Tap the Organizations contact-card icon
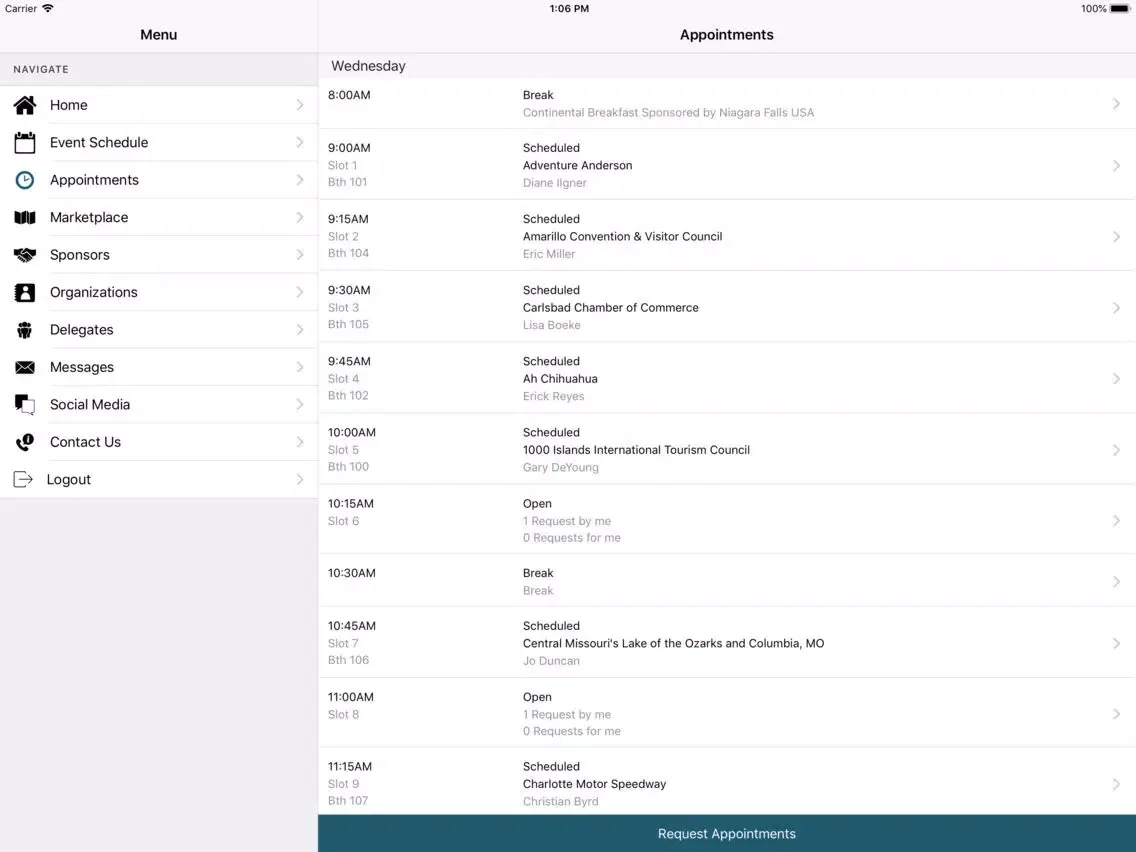 [x=25, y=292]
